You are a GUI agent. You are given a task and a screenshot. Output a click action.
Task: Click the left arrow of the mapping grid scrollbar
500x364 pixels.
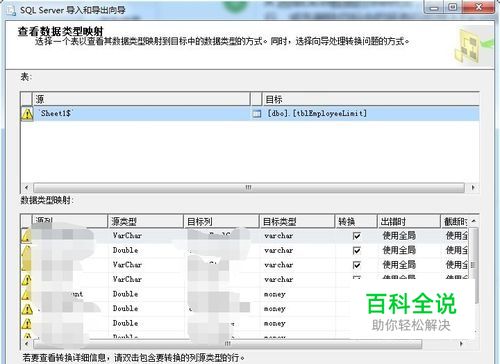[x=27, y=343]
